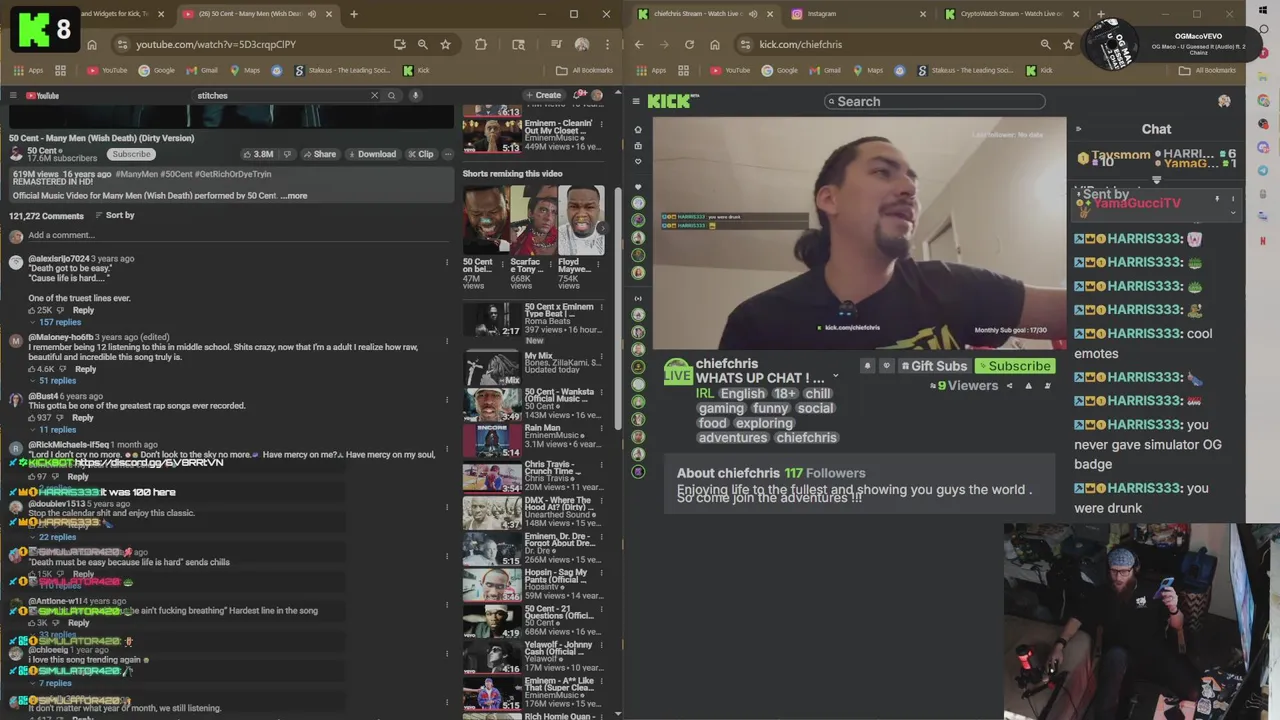Focus the Kick Search field
Image resolution: width=1280 pixels, height=720 pixels.
[935, 101]
